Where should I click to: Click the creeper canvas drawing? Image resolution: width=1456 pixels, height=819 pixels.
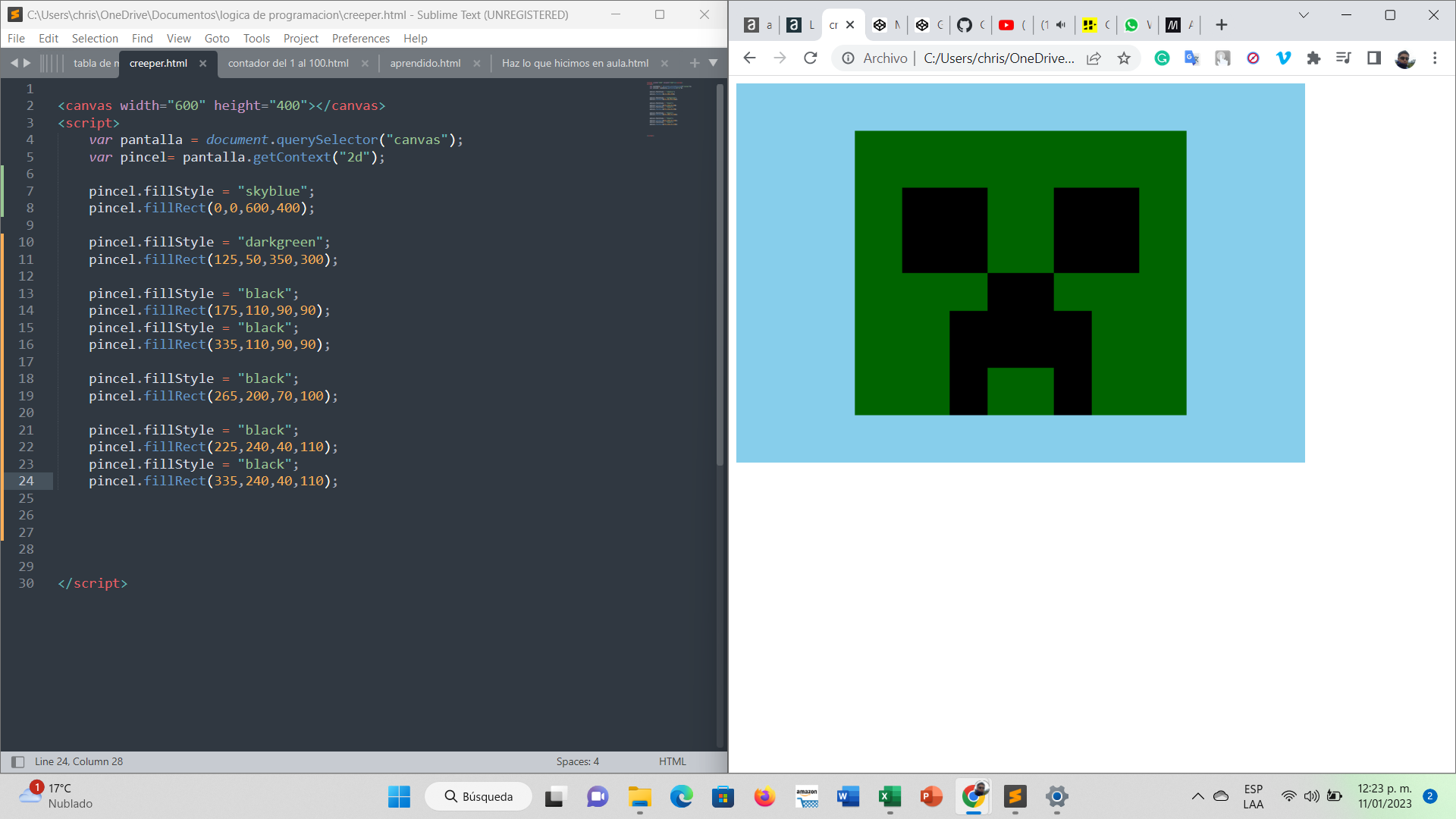click(1020, 273)
